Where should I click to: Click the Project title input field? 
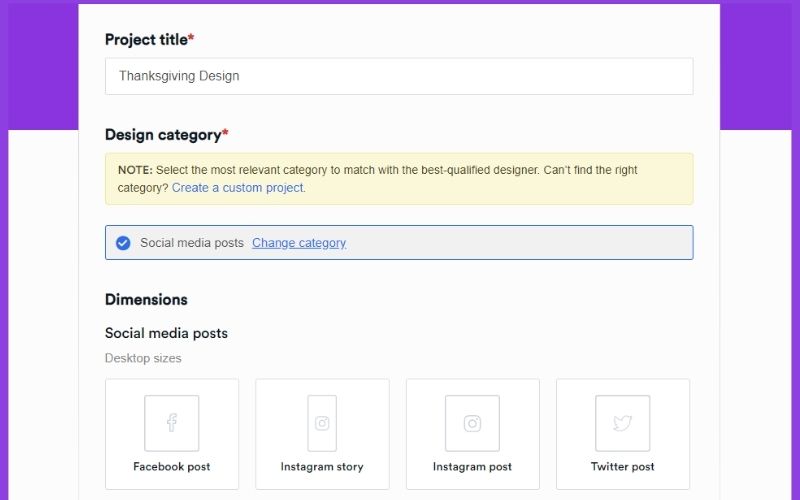pyautogui.click(x=398, y=76)
